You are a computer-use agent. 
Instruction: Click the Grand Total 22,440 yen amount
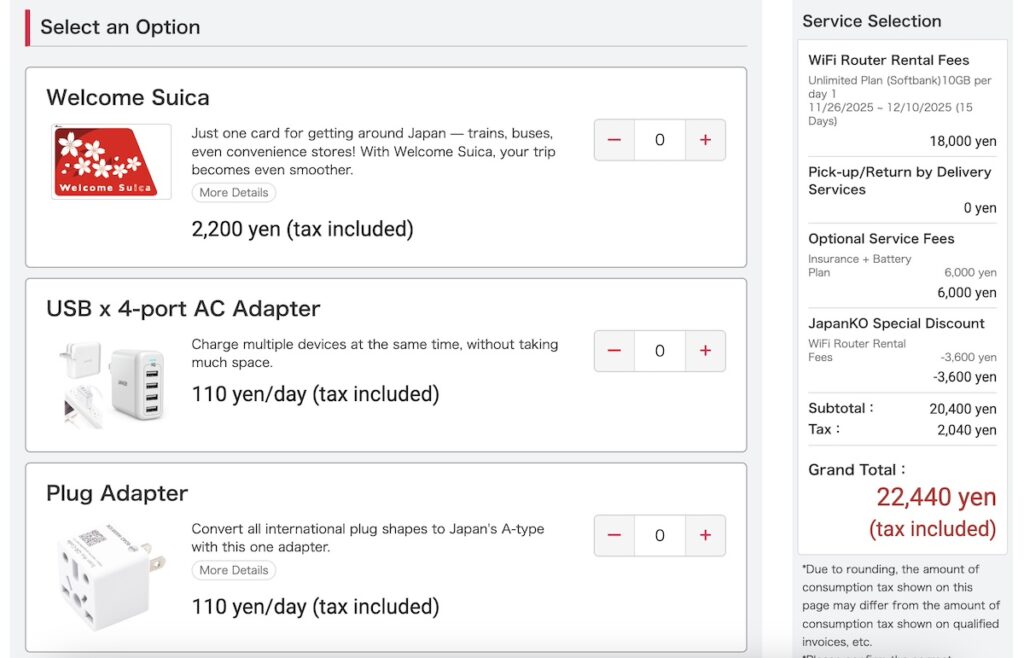(936, 497)
